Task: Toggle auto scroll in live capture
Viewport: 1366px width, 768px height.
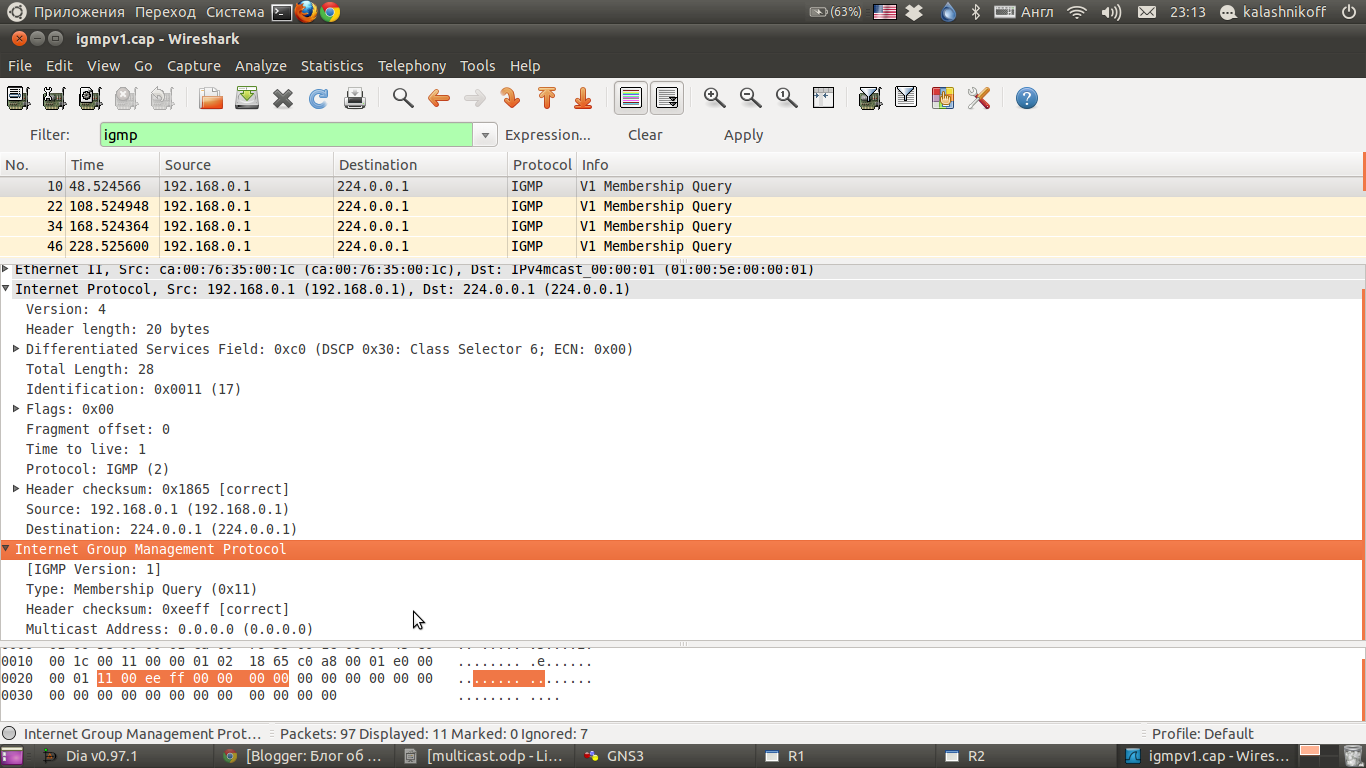Action: click(667, 98)
